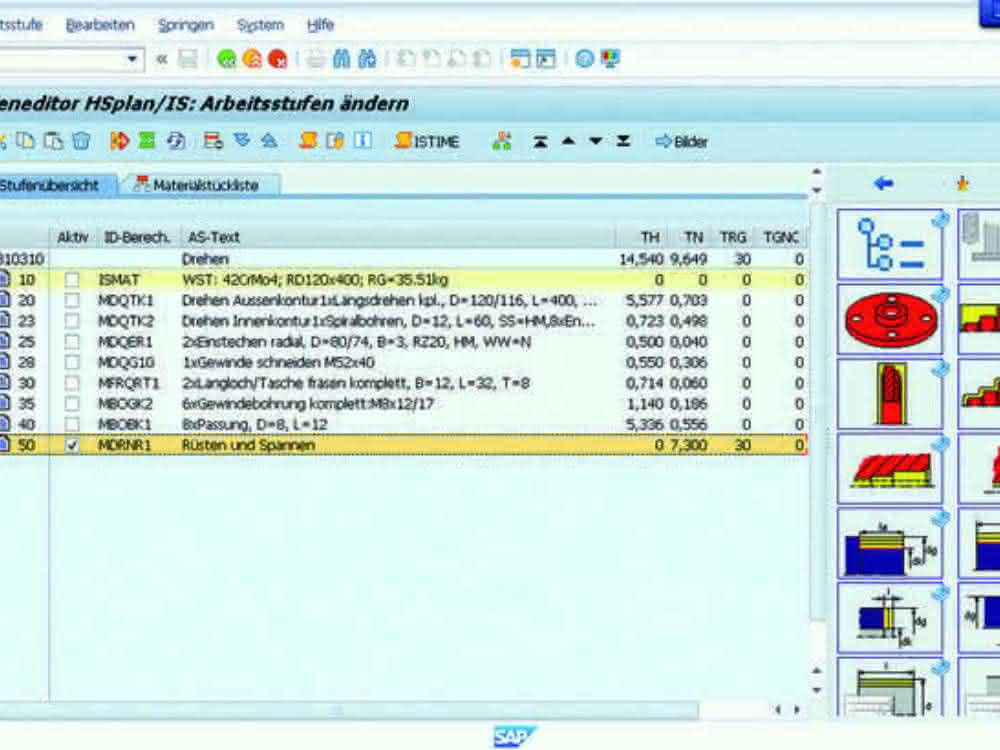This screenshot has width=1000, height=750.
Task: Click the Paste-copy icon beside Copy
Action: (x=53, y=140)
